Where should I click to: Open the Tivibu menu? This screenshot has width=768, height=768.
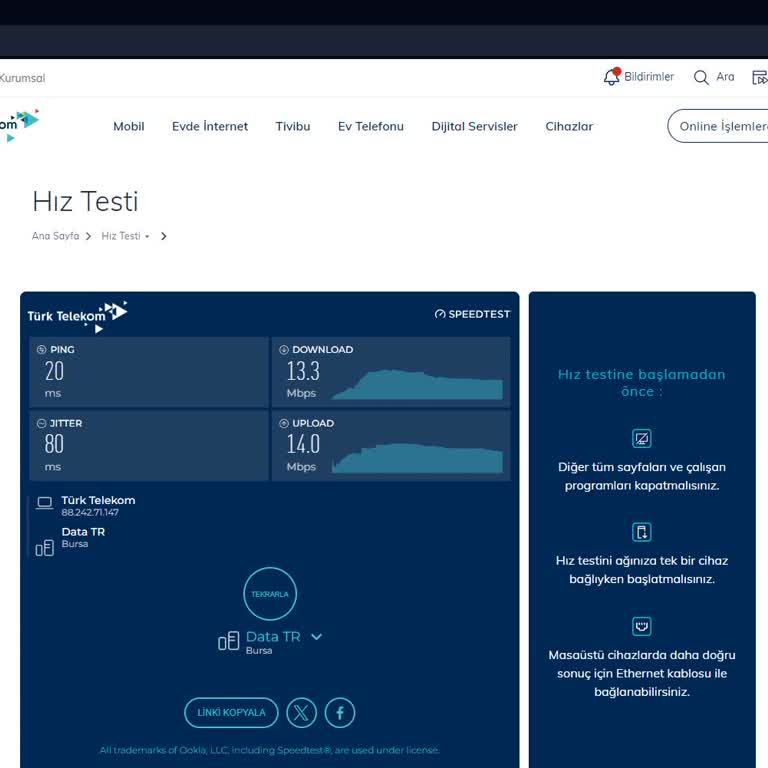click(x=293, y=126)
